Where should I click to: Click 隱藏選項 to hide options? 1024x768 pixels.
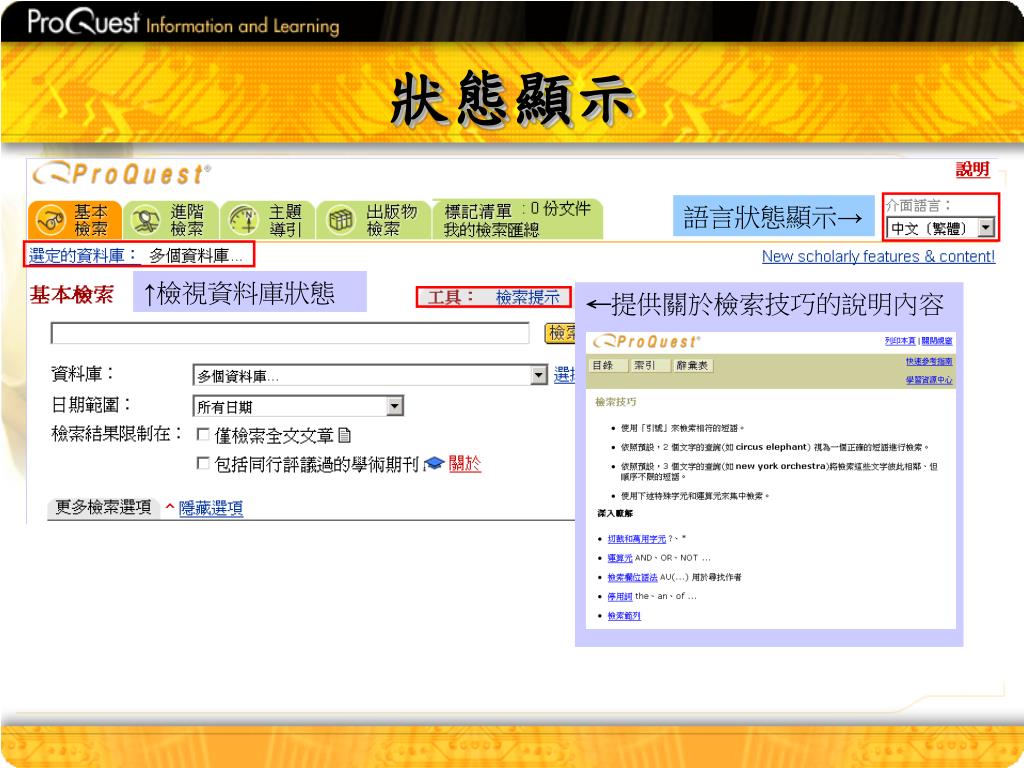coord(211,508)
